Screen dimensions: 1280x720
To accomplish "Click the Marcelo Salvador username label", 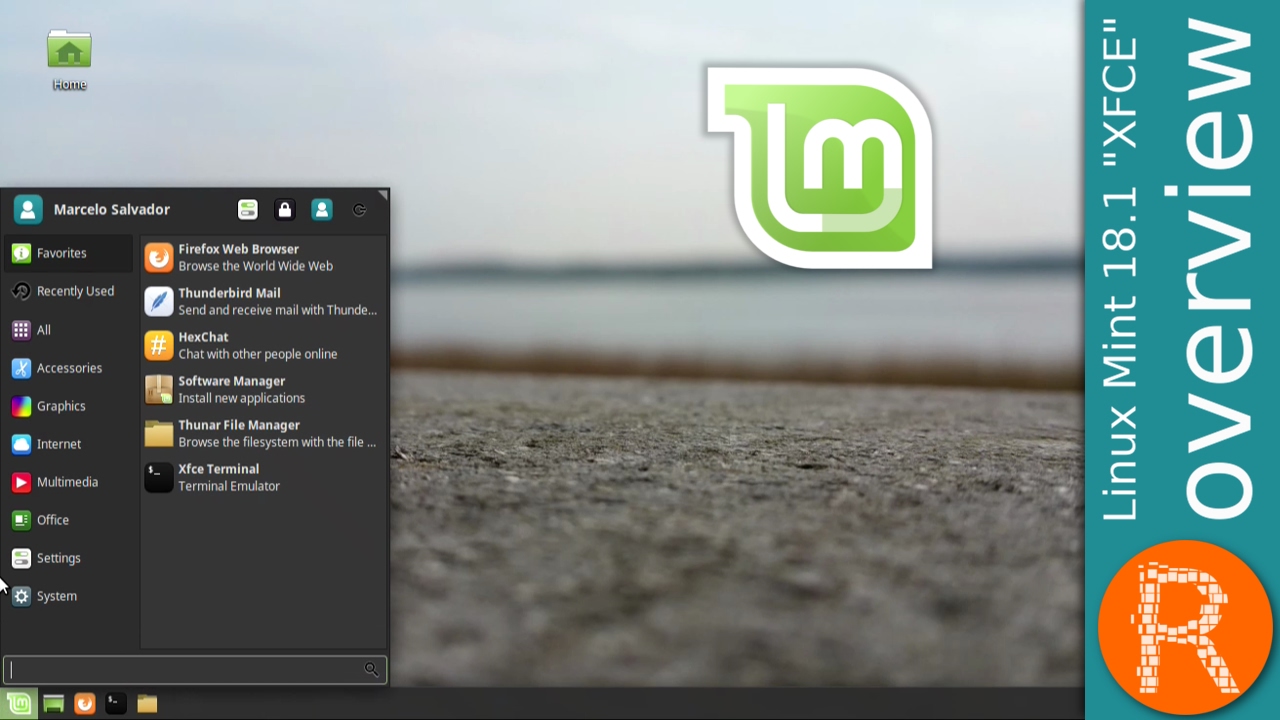I will point(112,209).
